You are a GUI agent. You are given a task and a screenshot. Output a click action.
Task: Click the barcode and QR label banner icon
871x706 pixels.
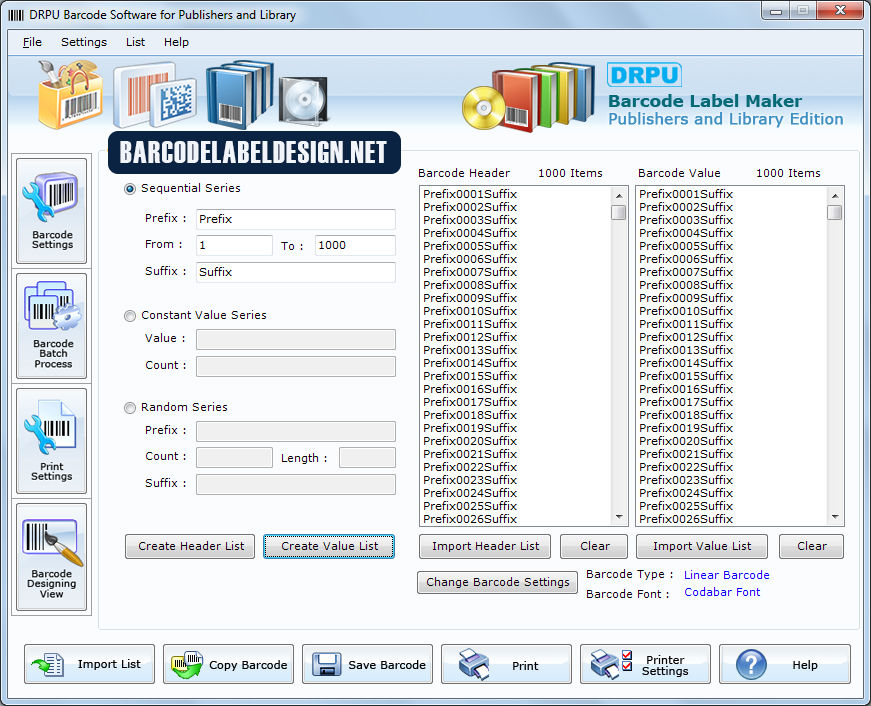pyautogui.click(x=155, y=94)
